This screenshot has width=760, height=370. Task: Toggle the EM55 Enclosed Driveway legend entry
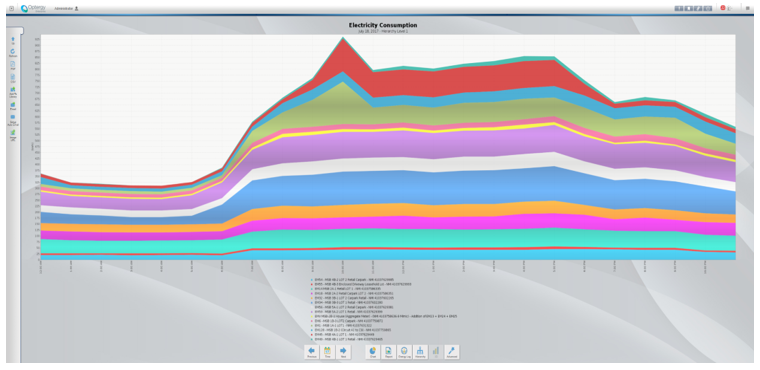(x=361, y=284)
